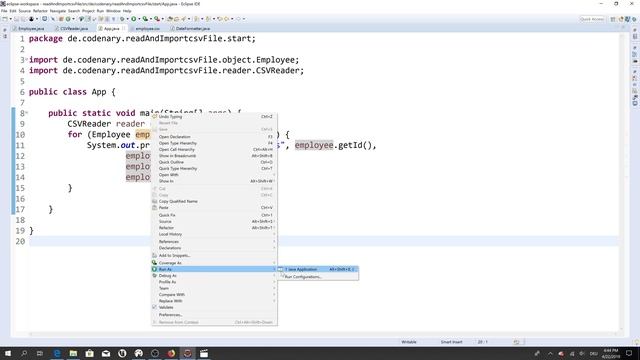
Task: Collapse the main method fold marker
Action: tap(27, 113)
